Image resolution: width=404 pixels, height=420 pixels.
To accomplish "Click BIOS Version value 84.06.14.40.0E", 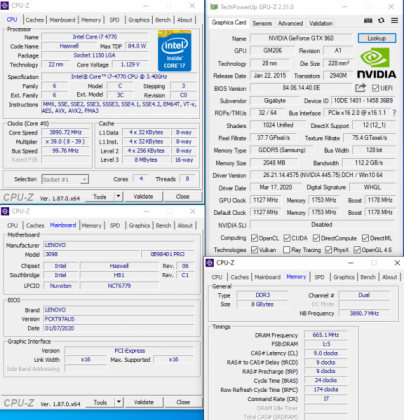I will point(301,88).
